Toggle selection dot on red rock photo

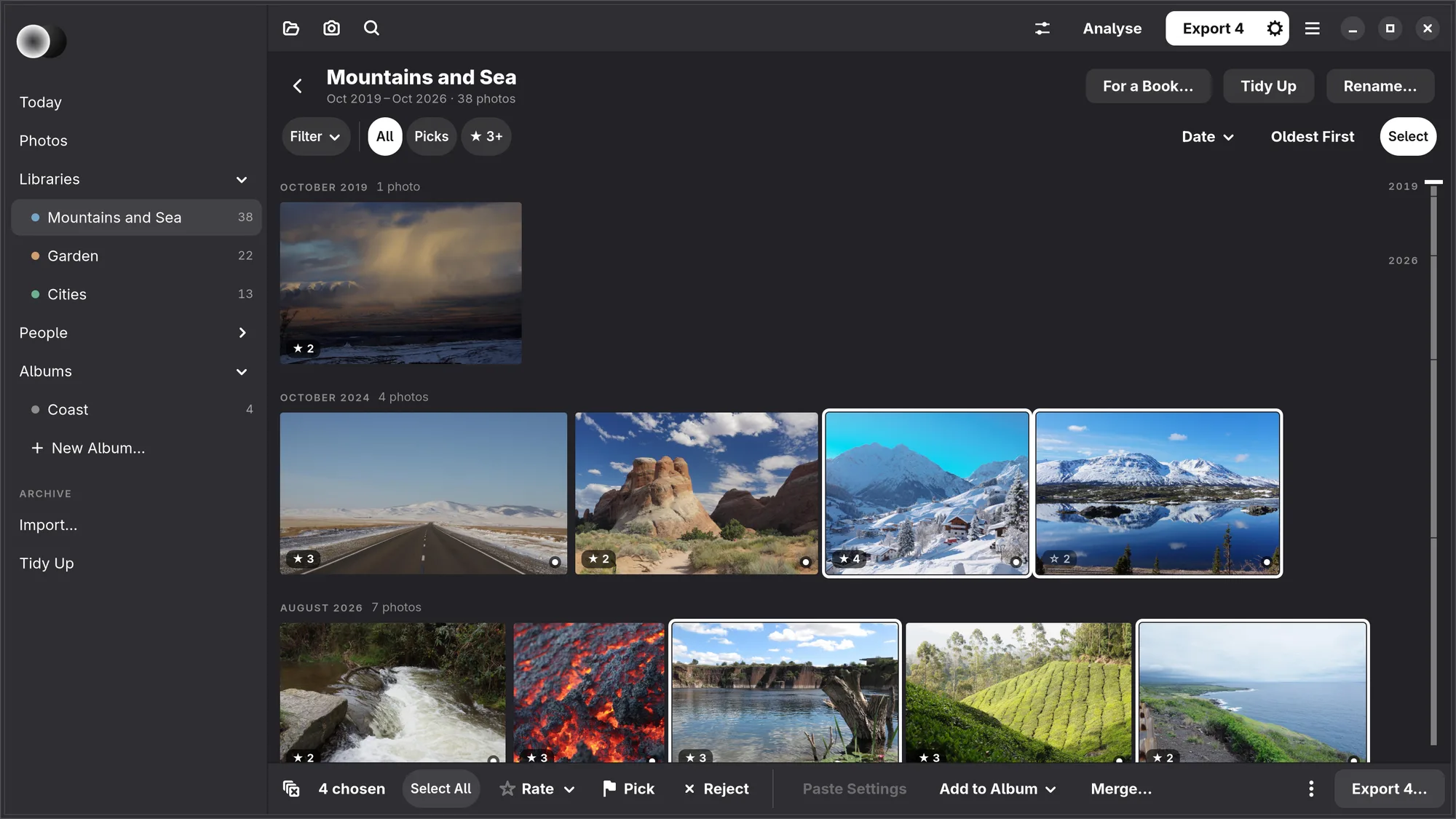pos(806,561)
